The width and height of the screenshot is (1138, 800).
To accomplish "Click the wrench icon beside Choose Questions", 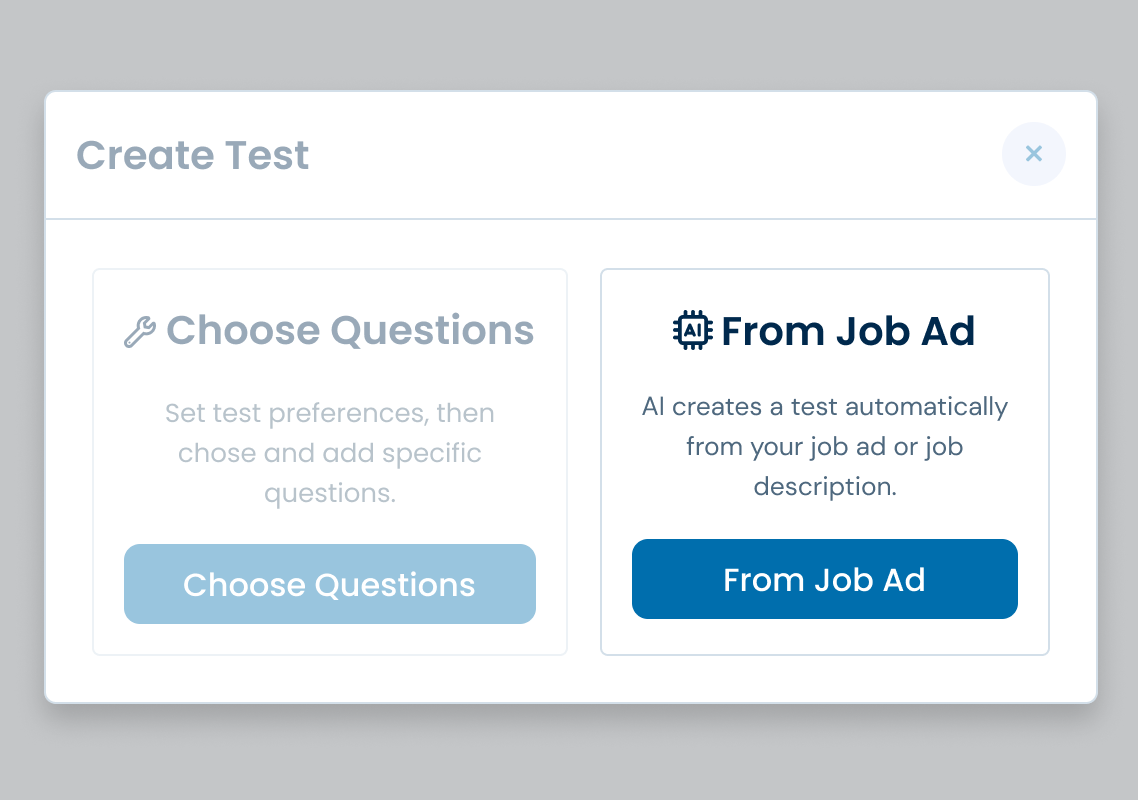I will click(141, 330).
